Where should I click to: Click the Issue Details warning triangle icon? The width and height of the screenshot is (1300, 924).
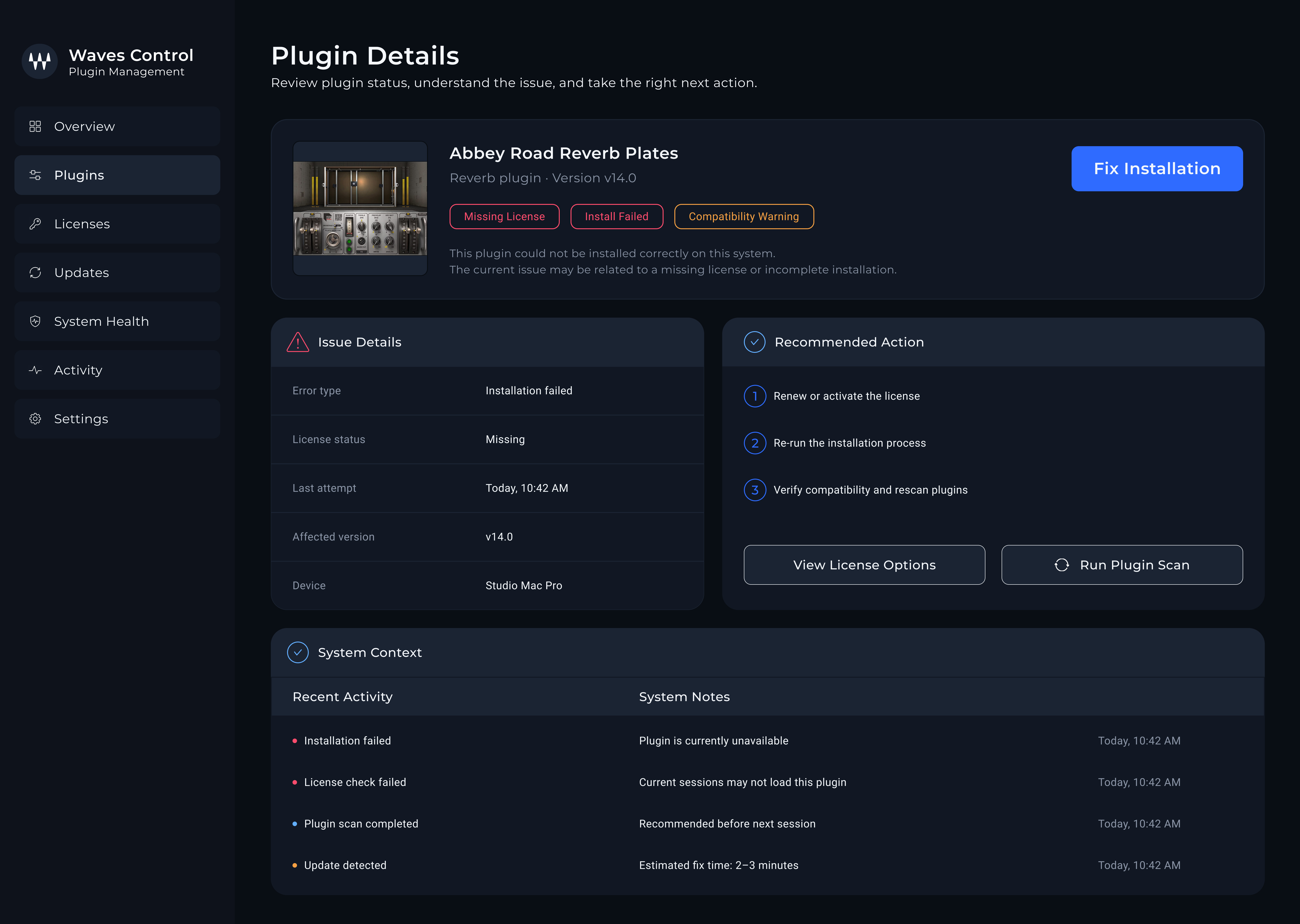298,342
